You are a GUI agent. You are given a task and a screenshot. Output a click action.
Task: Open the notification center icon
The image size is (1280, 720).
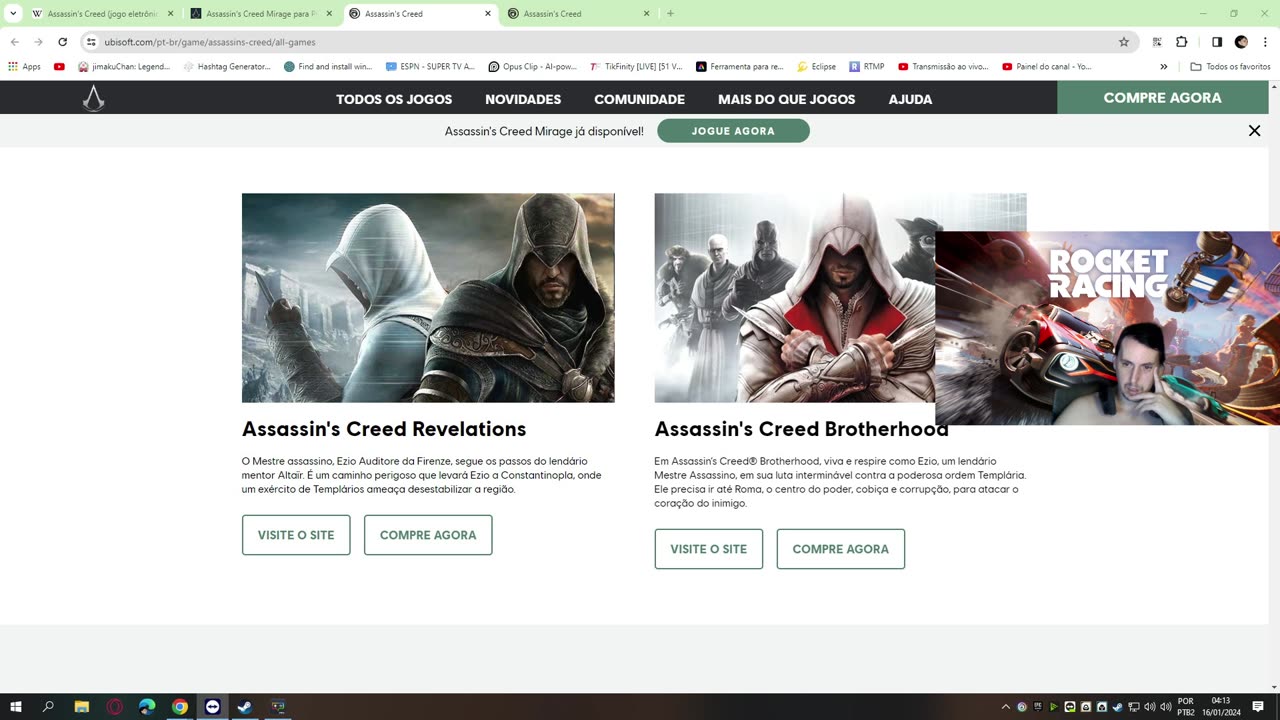[1258, 707]
